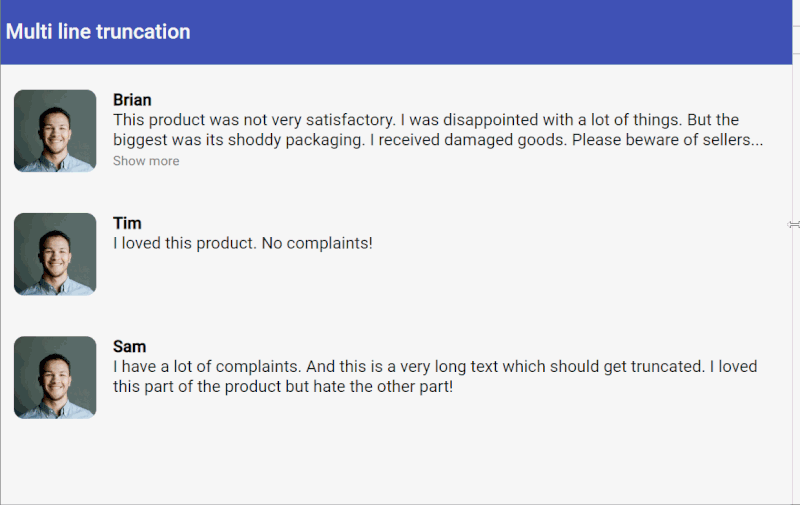
Task: Open Tim's profile picture
Action: pos(55,254)
